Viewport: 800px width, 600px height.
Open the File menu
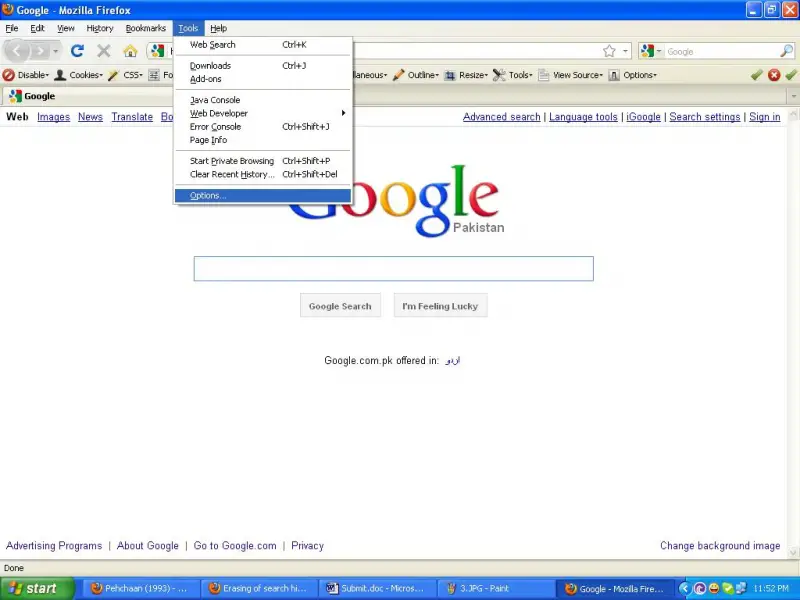[x=12, y=28]
